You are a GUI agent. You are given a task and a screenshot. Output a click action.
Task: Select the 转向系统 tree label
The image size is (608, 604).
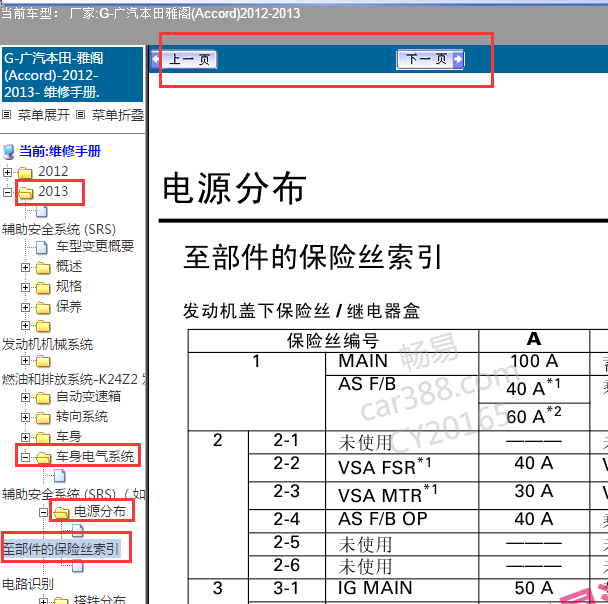click(x=82, y=417)
